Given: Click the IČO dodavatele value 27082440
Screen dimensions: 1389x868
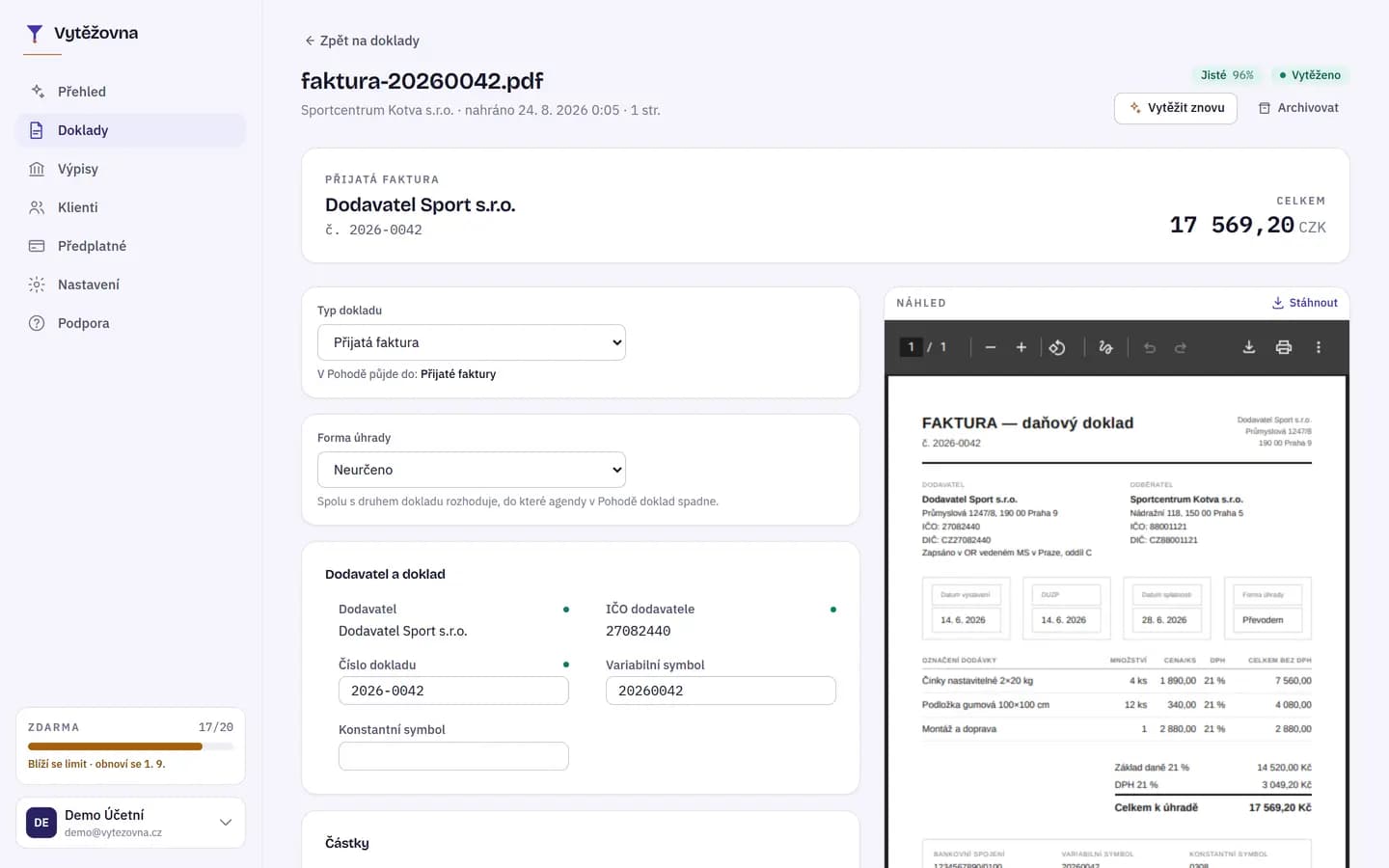Looking at the screenshot, I should click(x=639, y=631).
